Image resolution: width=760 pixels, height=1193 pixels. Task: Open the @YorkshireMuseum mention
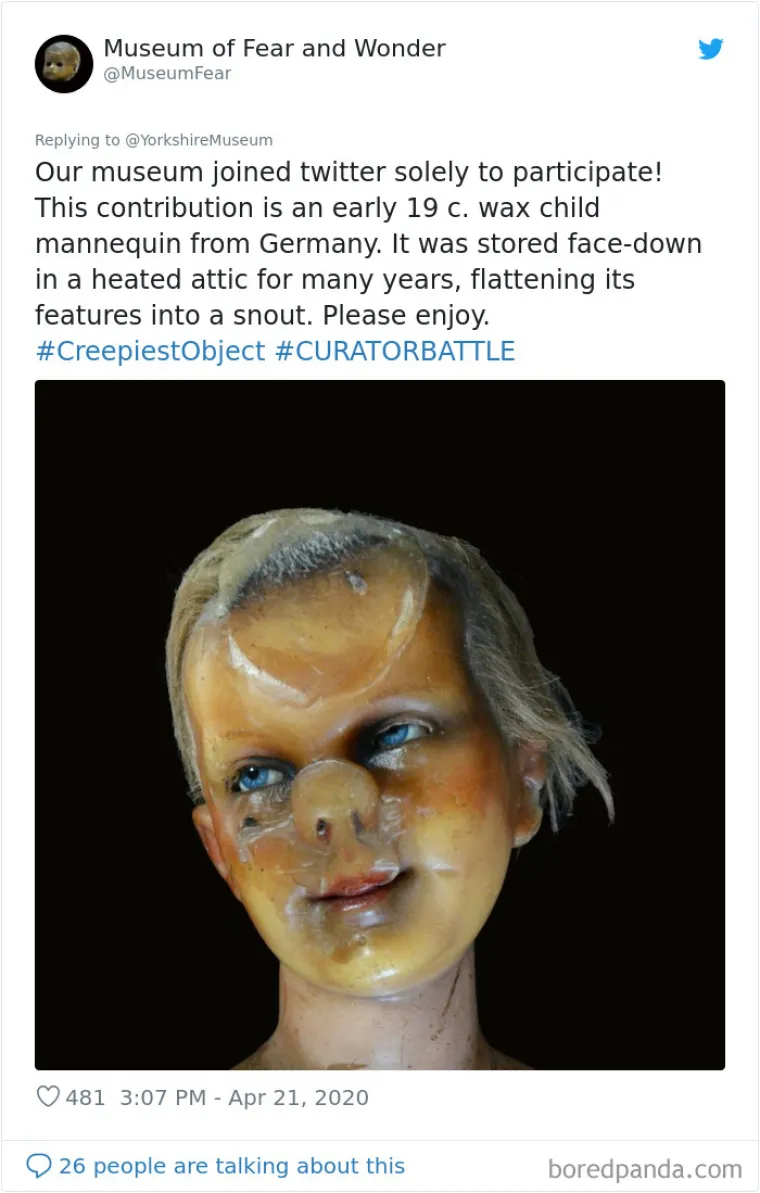[x=199, y=140]
